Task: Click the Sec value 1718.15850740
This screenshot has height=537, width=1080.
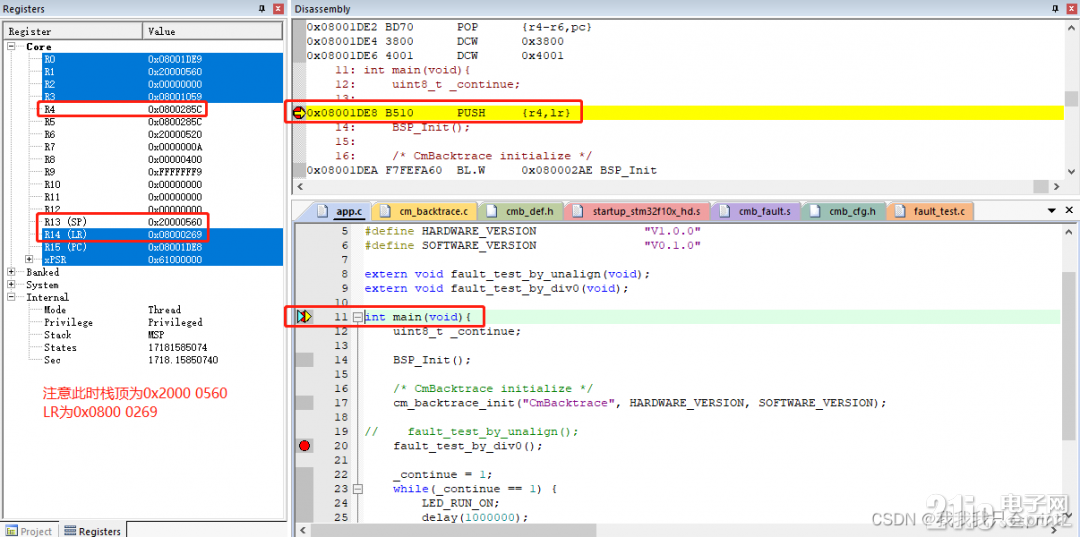Action: (183, 360)
